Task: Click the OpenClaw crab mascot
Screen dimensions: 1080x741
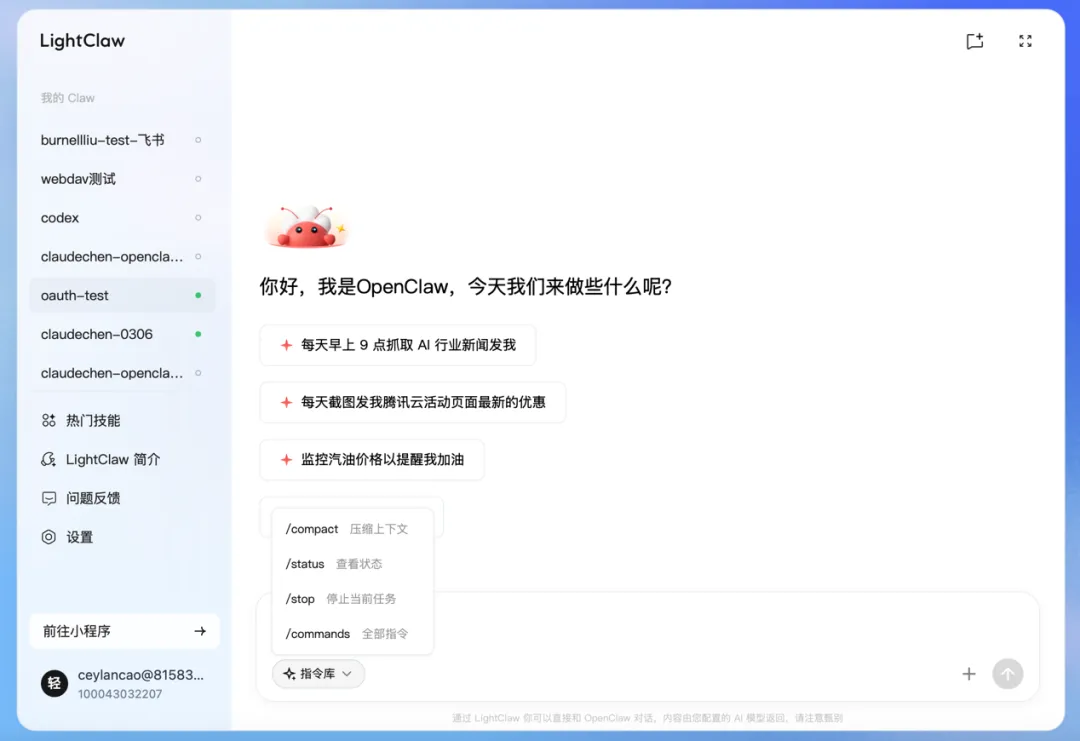Action: [307, 227]
